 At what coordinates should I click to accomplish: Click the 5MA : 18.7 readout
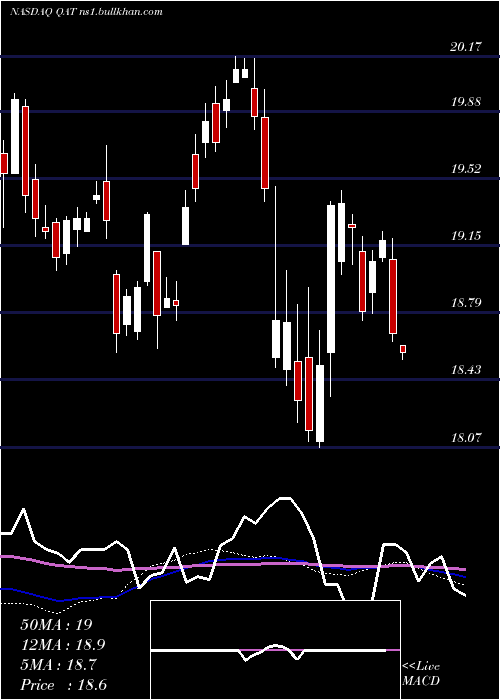pyautogui.click(x=58, y=665)
